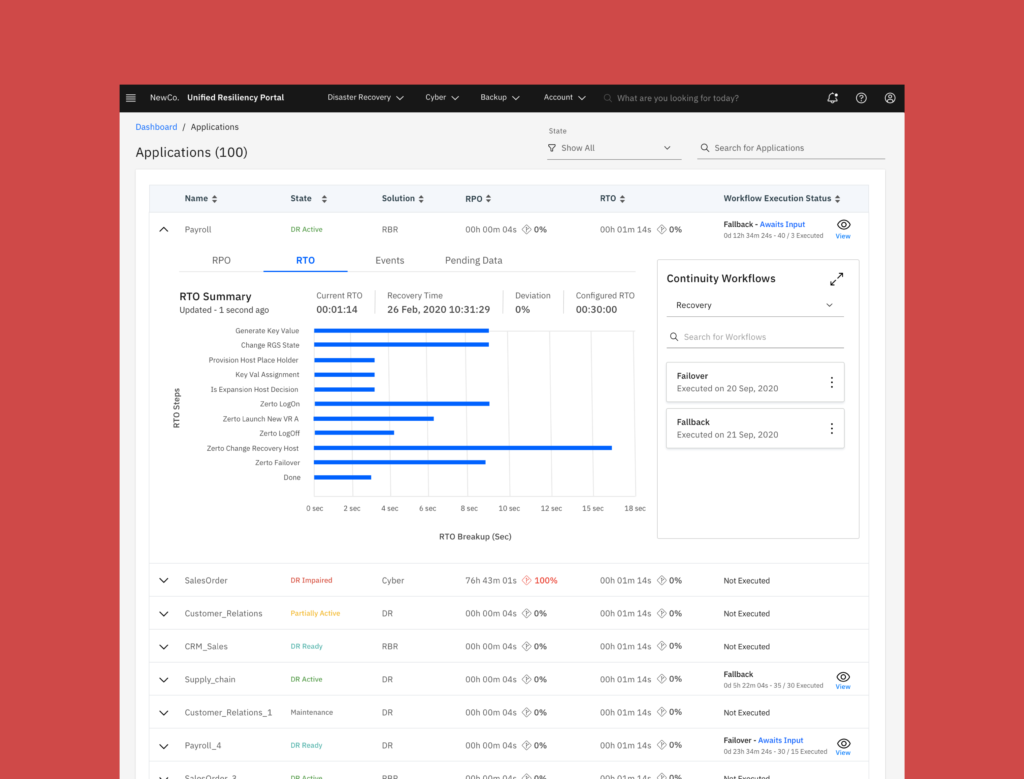Expand Continuity Workflows panel to fullscreen
Image resolution: width=1024 pixels, height=779 pixels.
pyautogui.click(x=836, y=279)
